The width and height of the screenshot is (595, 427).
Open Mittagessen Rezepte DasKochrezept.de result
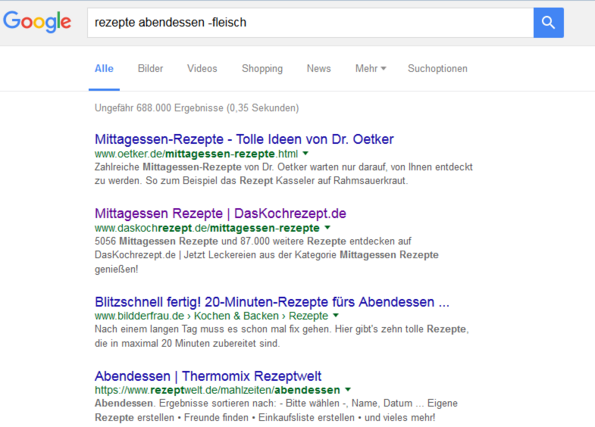click(x=220, y=213)
